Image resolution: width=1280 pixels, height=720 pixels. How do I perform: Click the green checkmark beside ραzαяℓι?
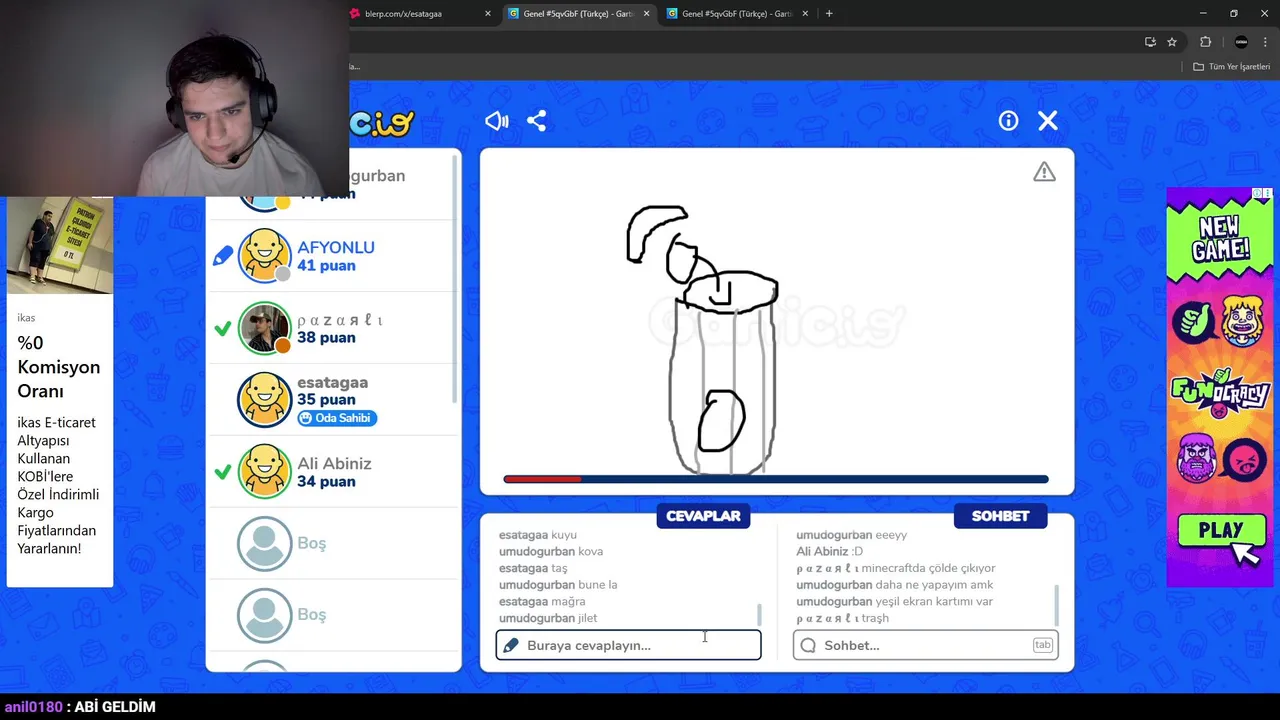pos(223,328)
